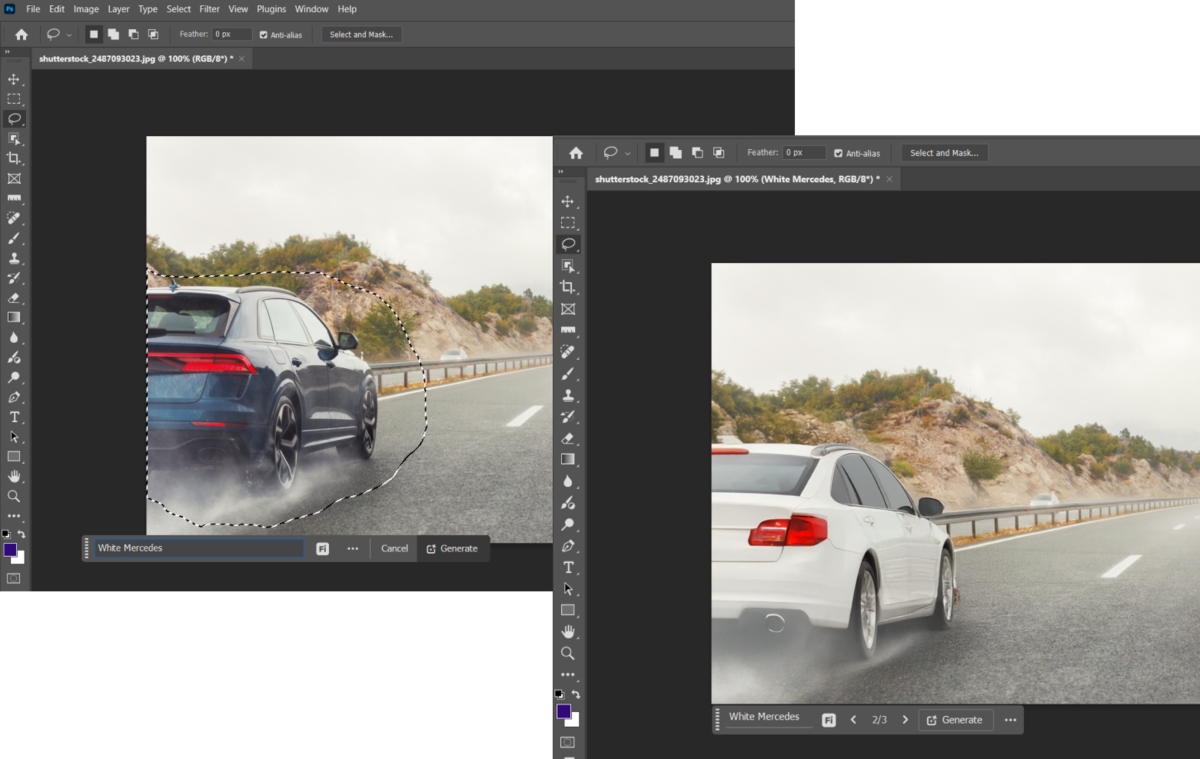
Task: Toggle Anti-alias checkbox in front window
Action: 838,153
